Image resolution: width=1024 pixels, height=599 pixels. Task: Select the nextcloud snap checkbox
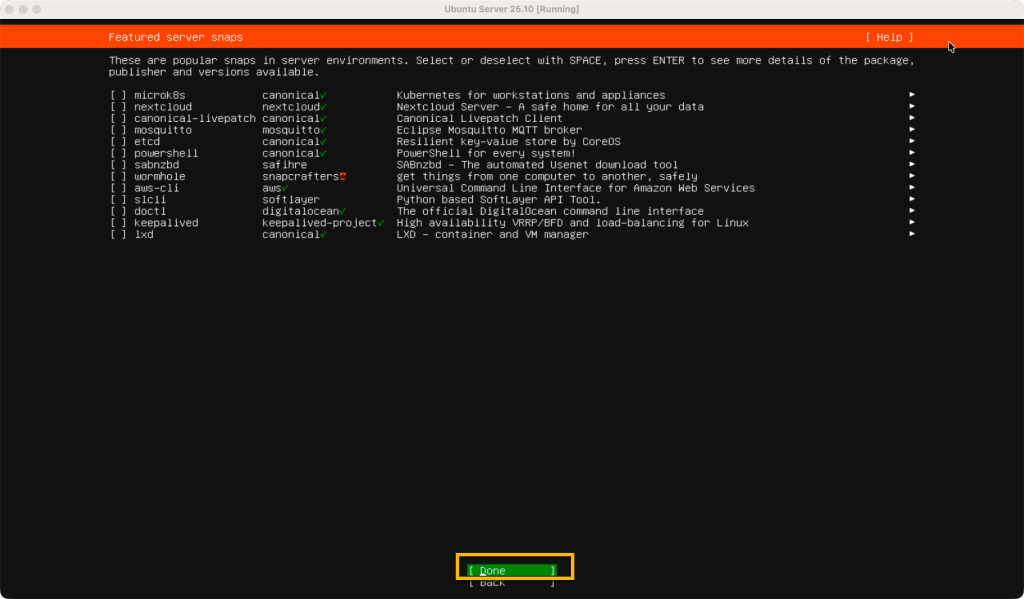119,107
